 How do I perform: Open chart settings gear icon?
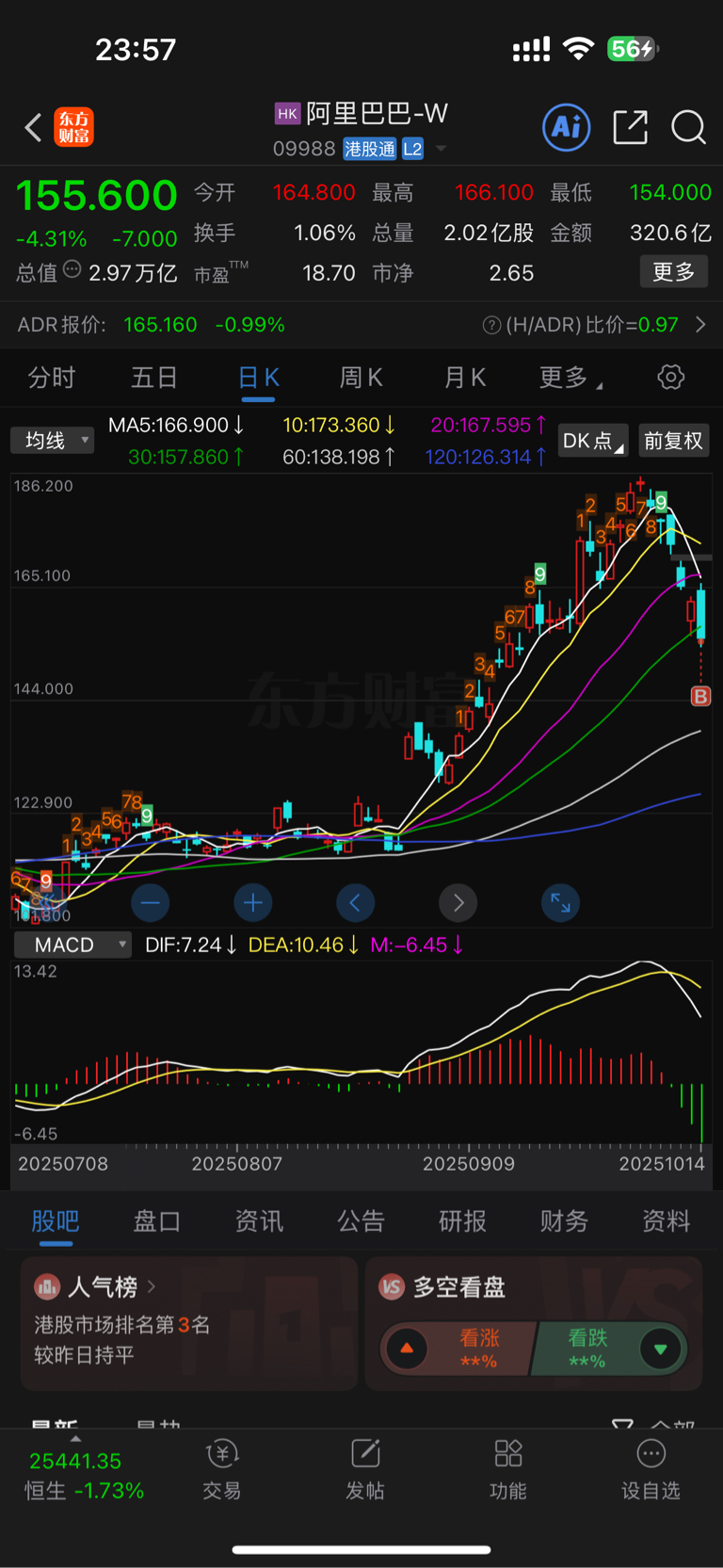pos(670,378)
